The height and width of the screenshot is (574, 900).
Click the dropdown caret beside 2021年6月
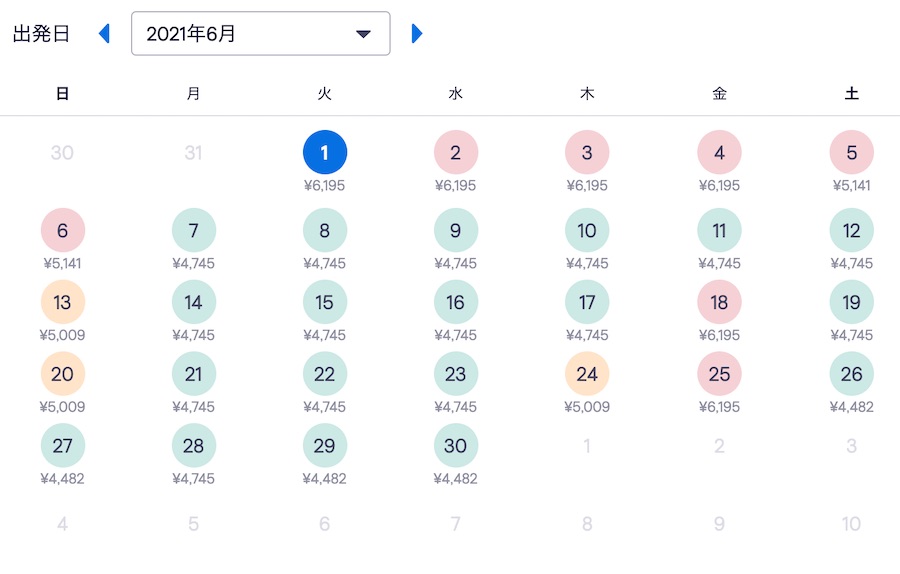(x=363, y=34)
